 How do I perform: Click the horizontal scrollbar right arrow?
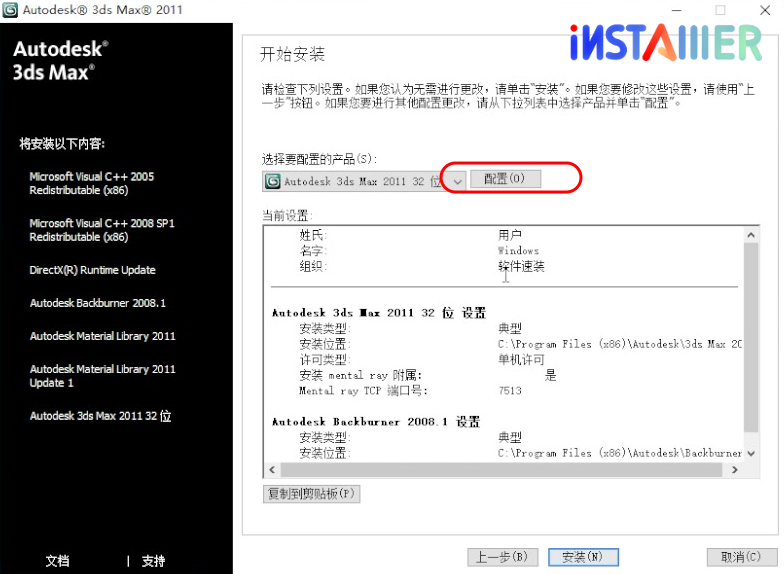(734, 470)
